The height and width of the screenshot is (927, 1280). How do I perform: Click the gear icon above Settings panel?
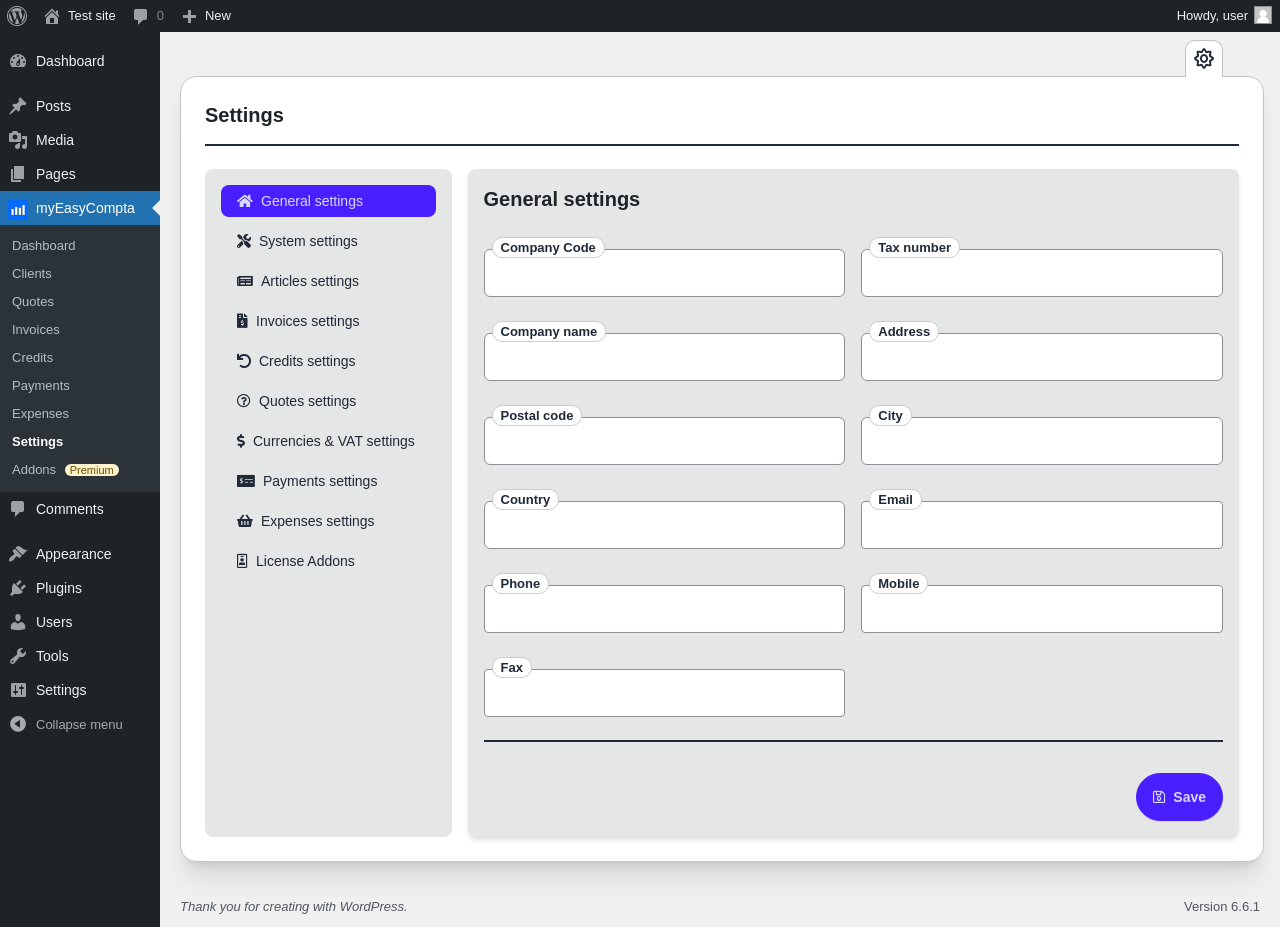click(1204, 59)
